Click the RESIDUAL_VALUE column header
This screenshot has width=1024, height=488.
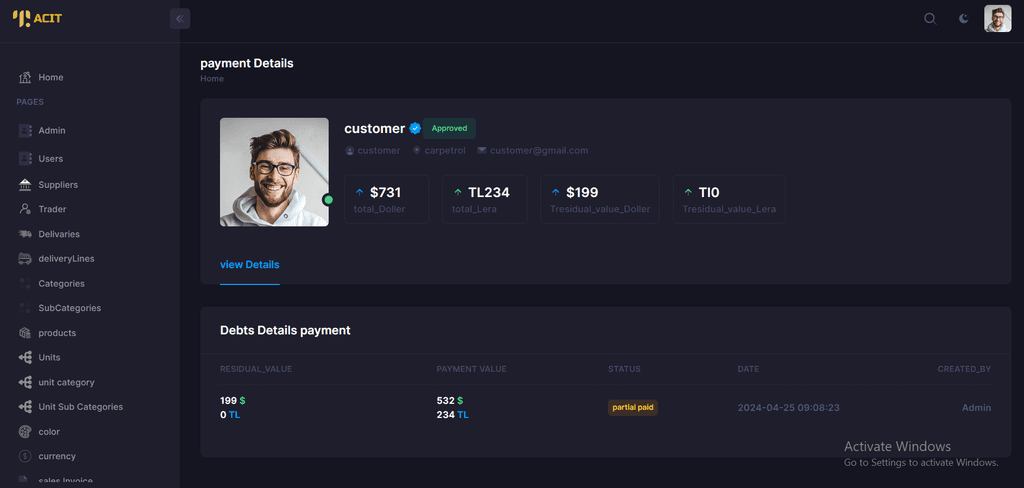[256, 369]
